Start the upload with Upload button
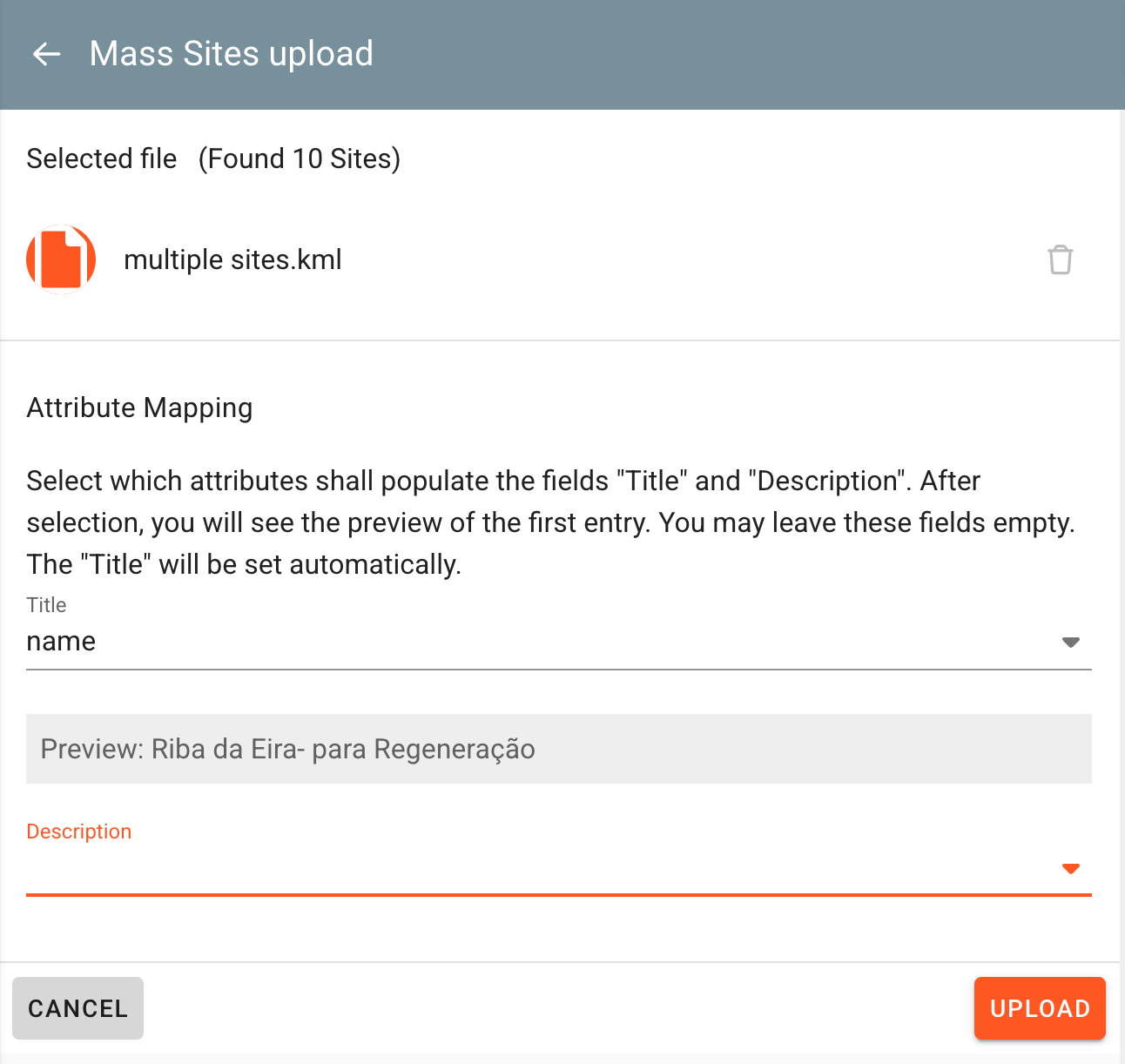Image resolution: width=1125 pixels, height=1064 pixels. [x=1040, y=1008]
